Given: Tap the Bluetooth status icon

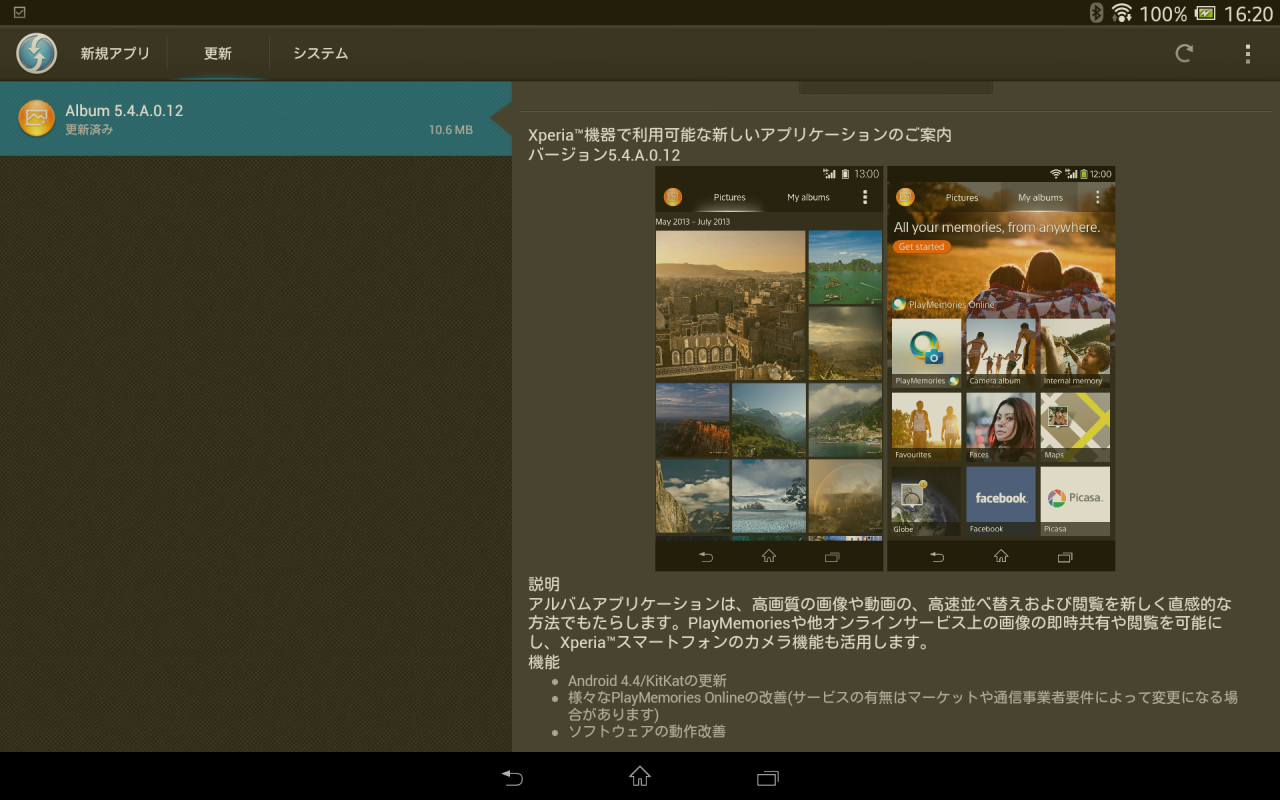Looking at the screenshot, I should [1095, 13].
